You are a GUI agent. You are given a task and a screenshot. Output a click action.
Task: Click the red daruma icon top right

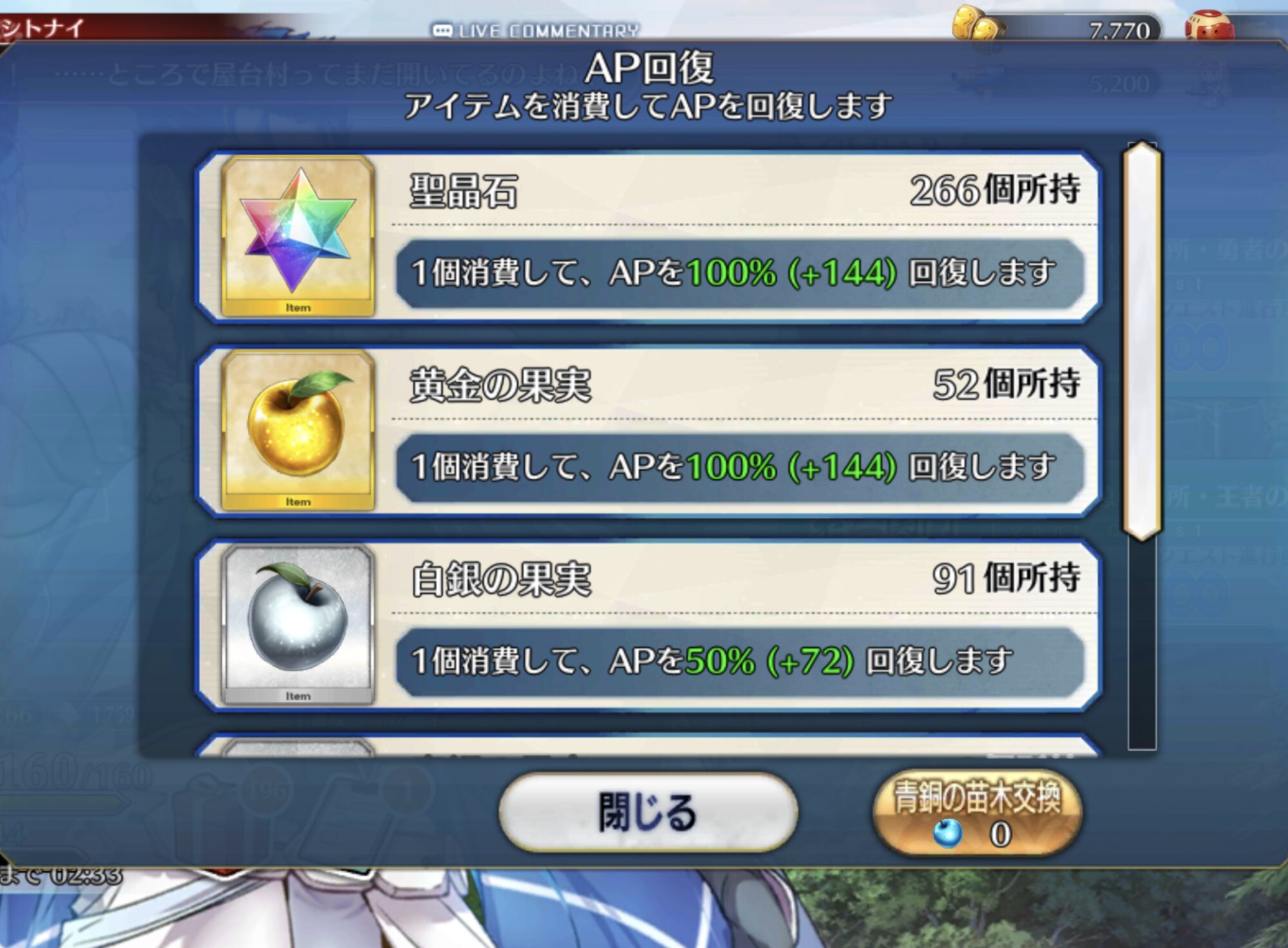[1209, 25]
